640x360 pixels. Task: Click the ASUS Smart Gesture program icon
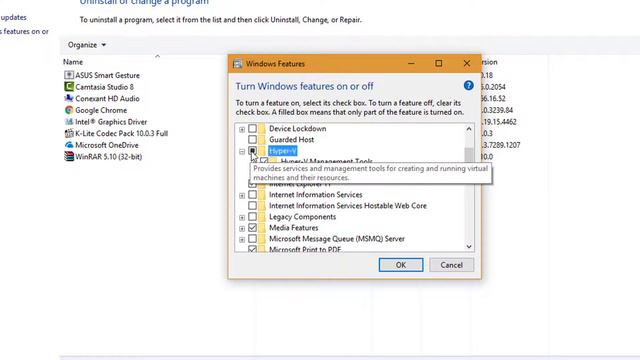tap(69, 75)
